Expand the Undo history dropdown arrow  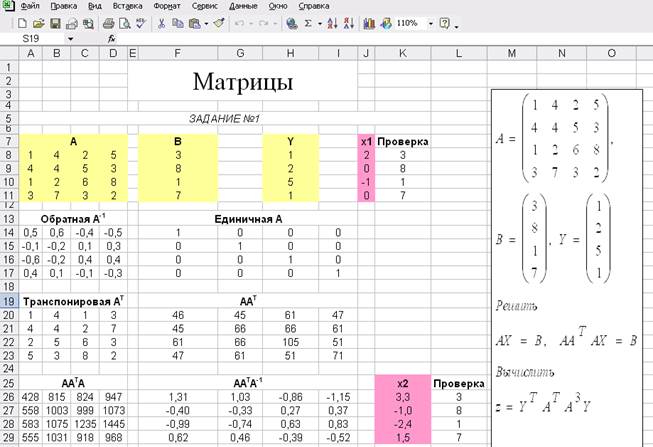coord(251,24)
